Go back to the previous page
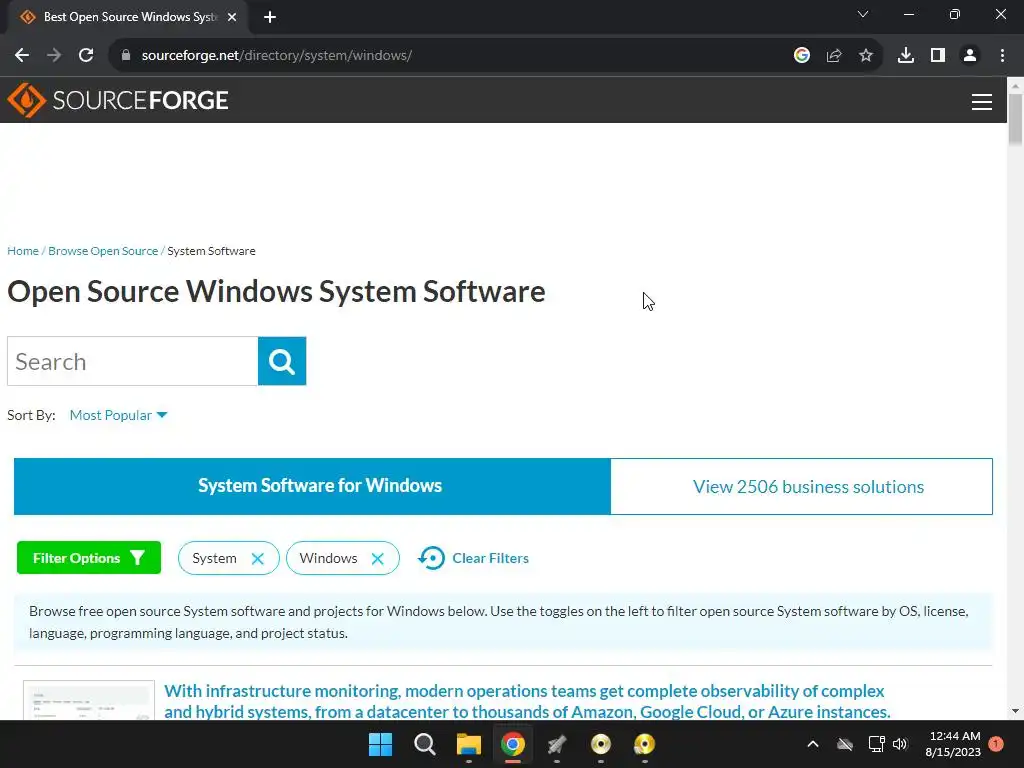 point(22,56)
